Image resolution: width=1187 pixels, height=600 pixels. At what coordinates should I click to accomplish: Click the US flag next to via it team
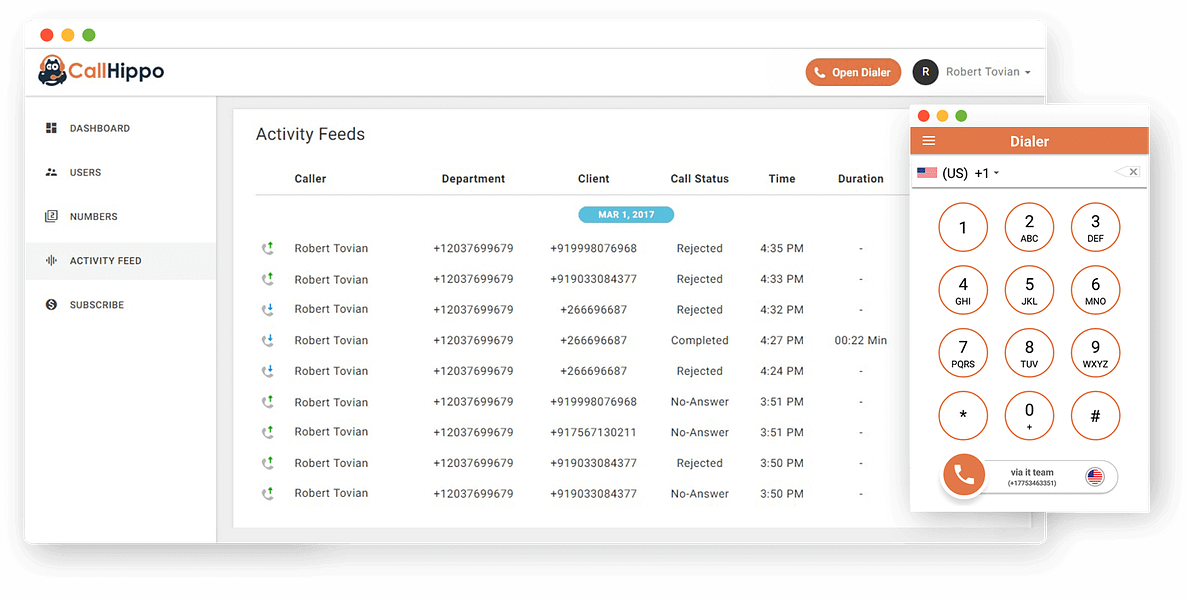click(1095, 477)
